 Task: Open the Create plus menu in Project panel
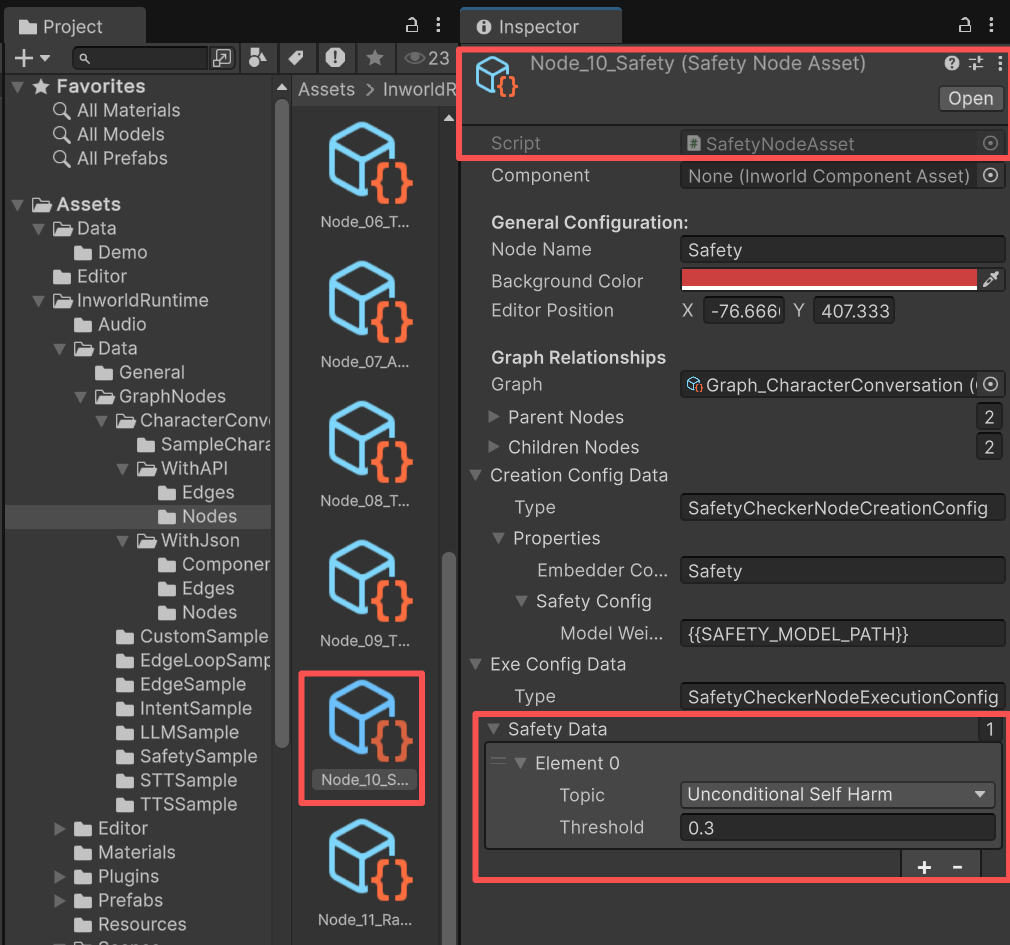point(32,58)
